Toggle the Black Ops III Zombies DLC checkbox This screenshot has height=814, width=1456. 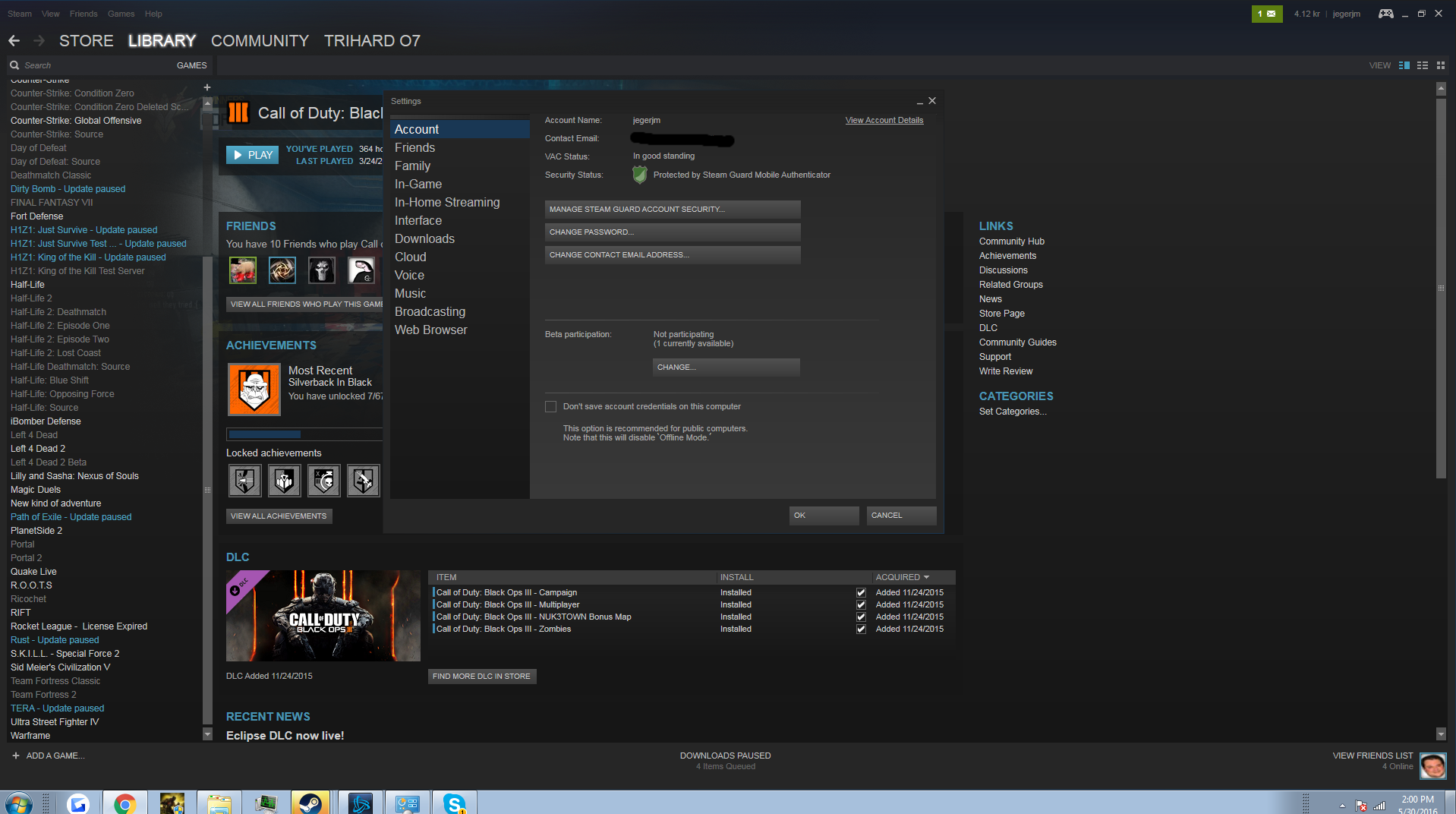pos(861,629)
